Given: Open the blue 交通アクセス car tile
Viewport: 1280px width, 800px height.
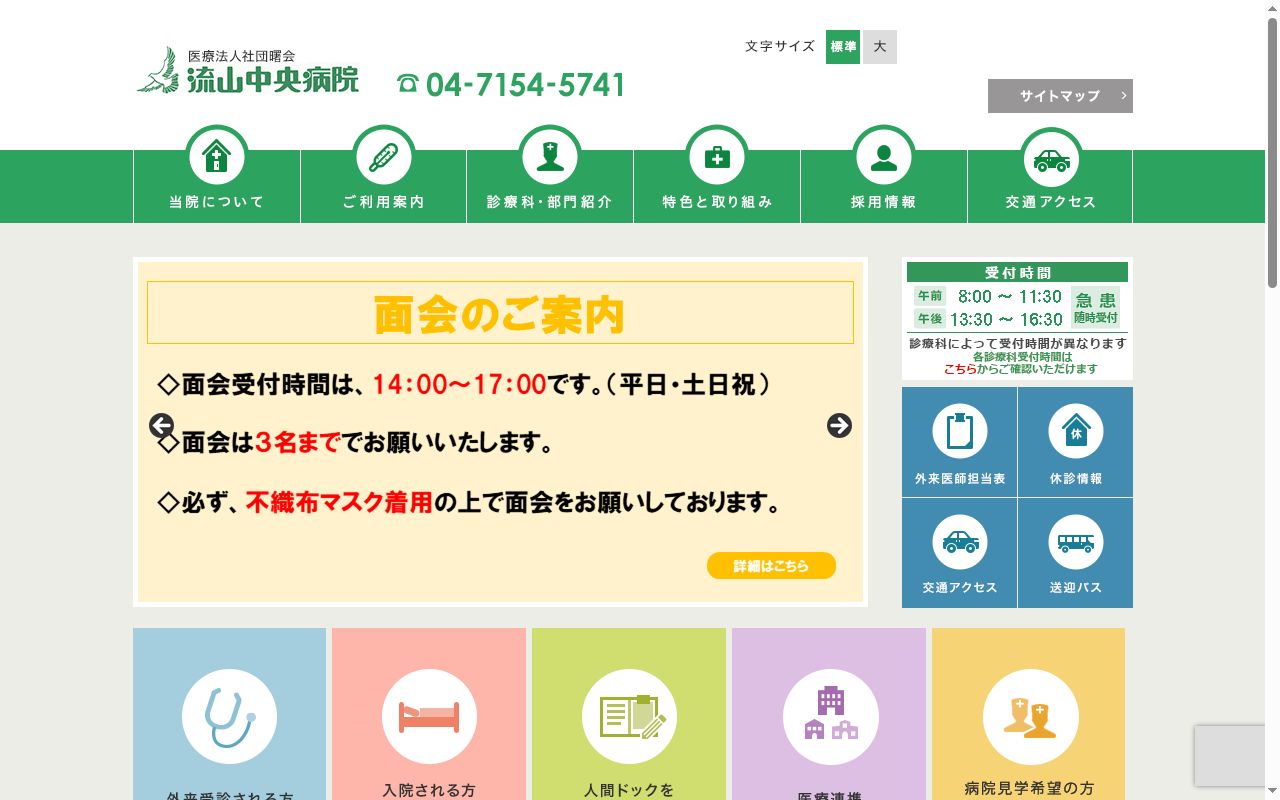Looking at the screenshot, I should tap(960, 553).
